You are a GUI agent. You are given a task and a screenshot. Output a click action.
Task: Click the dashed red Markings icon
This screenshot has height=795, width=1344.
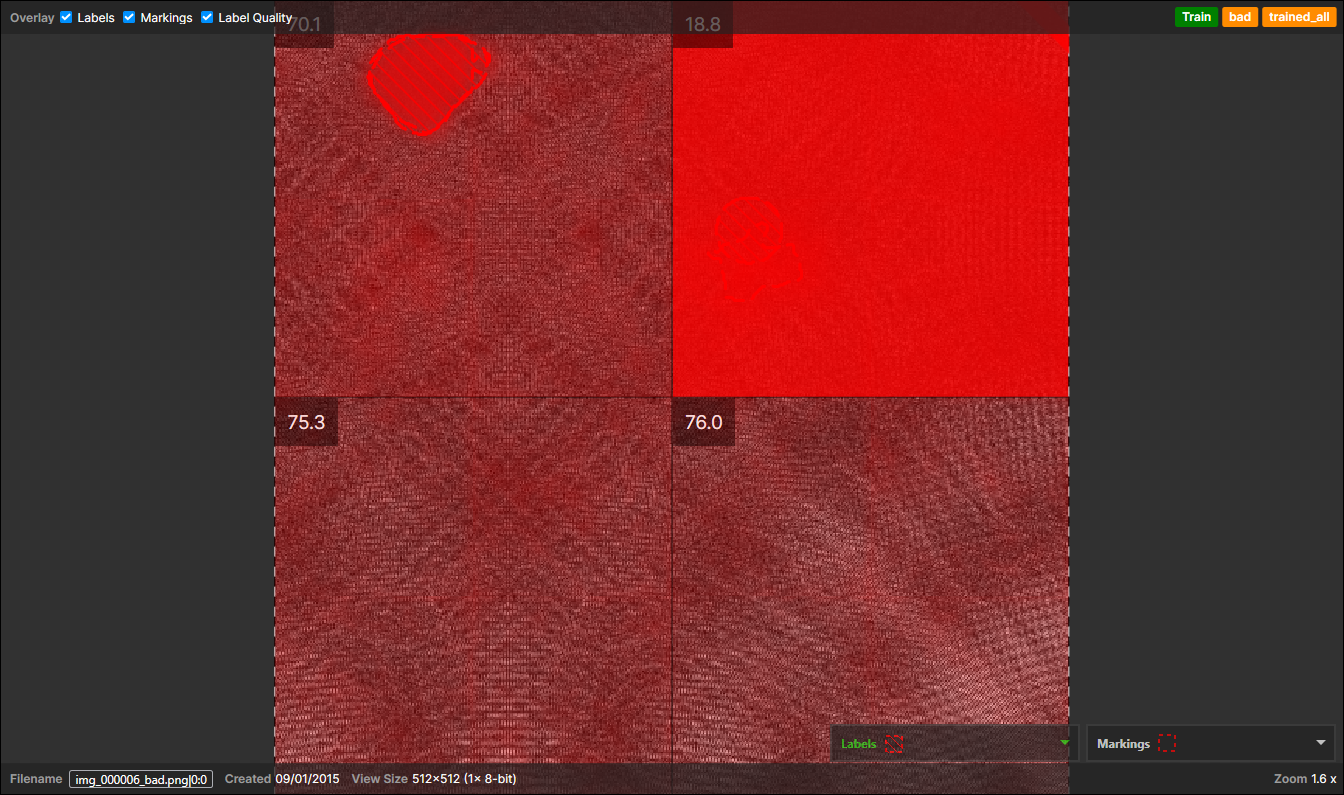point(1166,744)
